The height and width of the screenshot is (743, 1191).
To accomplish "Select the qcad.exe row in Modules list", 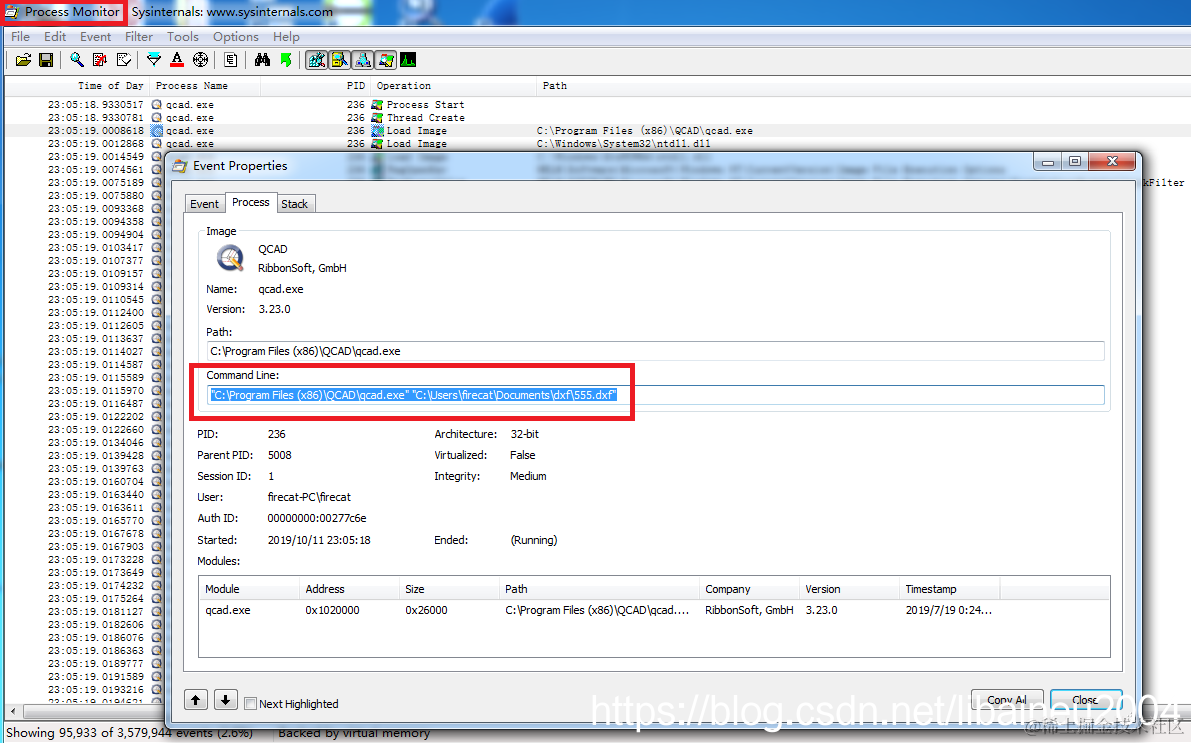I will pyautogui.click(x=654, y=610).
